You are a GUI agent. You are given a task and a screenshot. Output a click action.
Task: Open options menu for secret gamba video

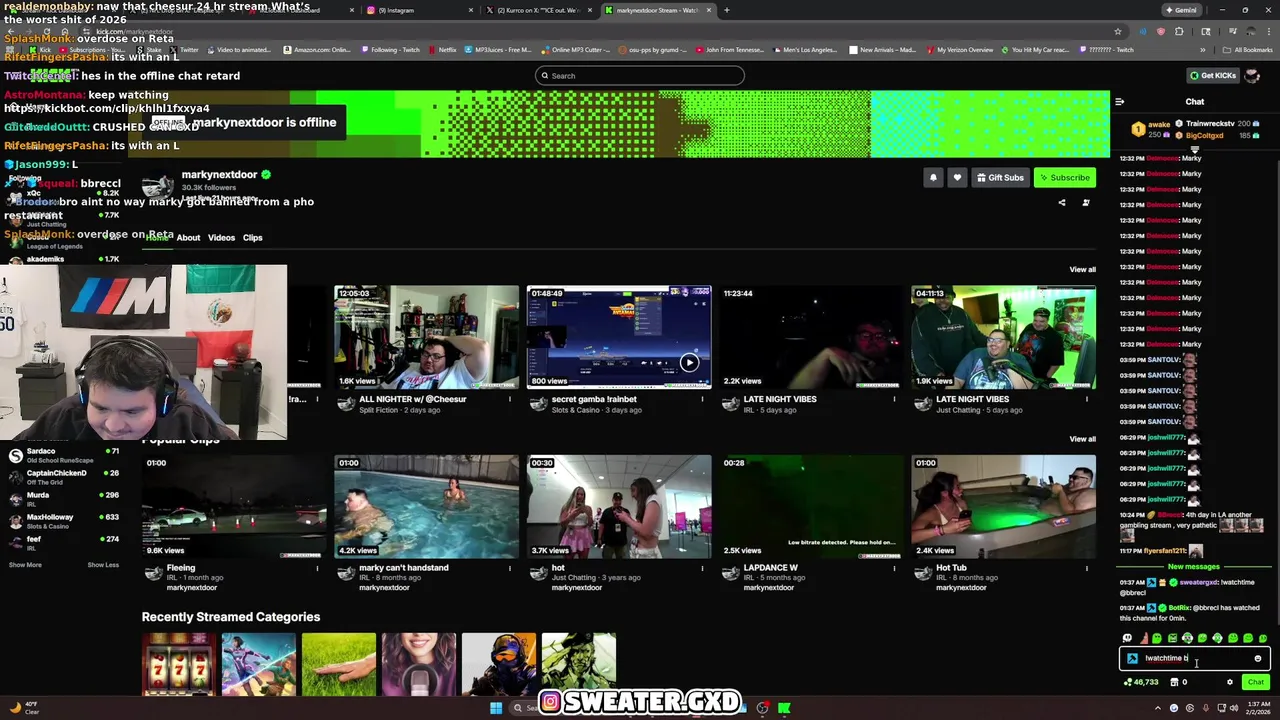[x=702, y=400]
